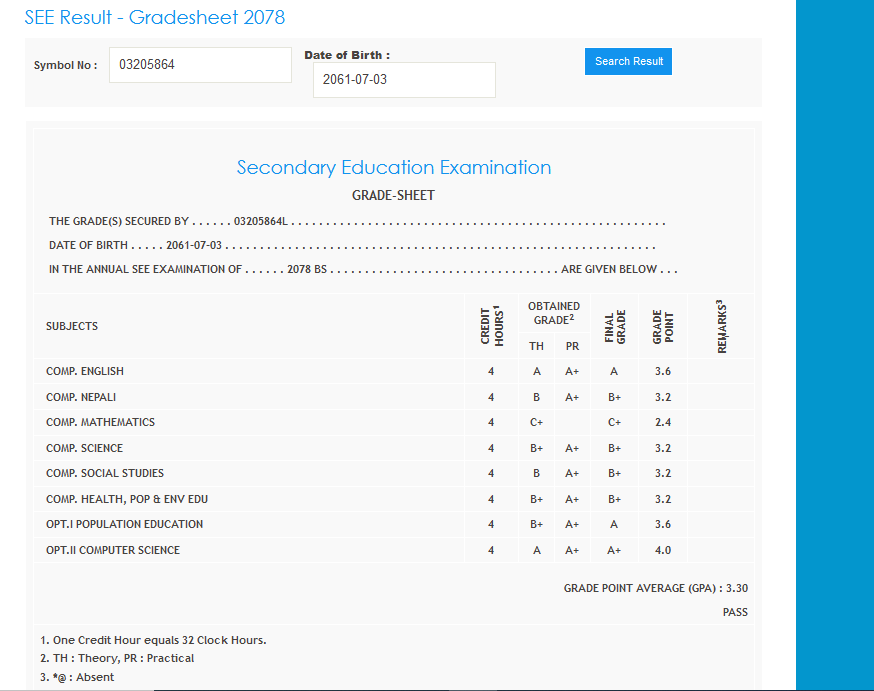Viewport: 874px width, 691px height.
Task: Click the Symbol No label
Action: click(65, 65)
